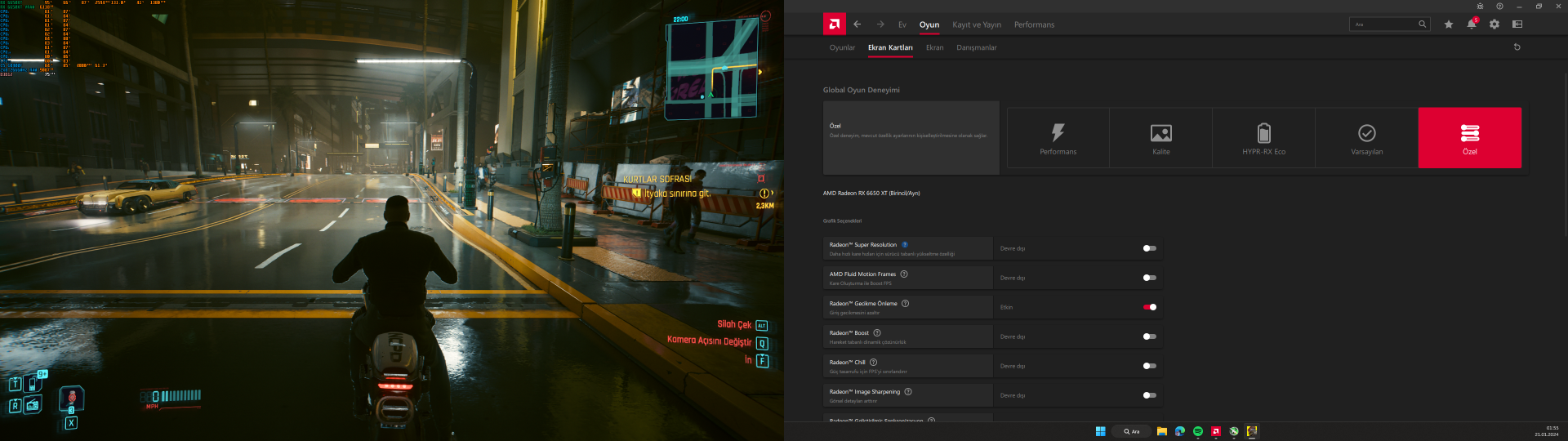The width and height of the screenshot is (1568, 441).
Task: Click the AMD logo home icon
Action: pos(834,24)
